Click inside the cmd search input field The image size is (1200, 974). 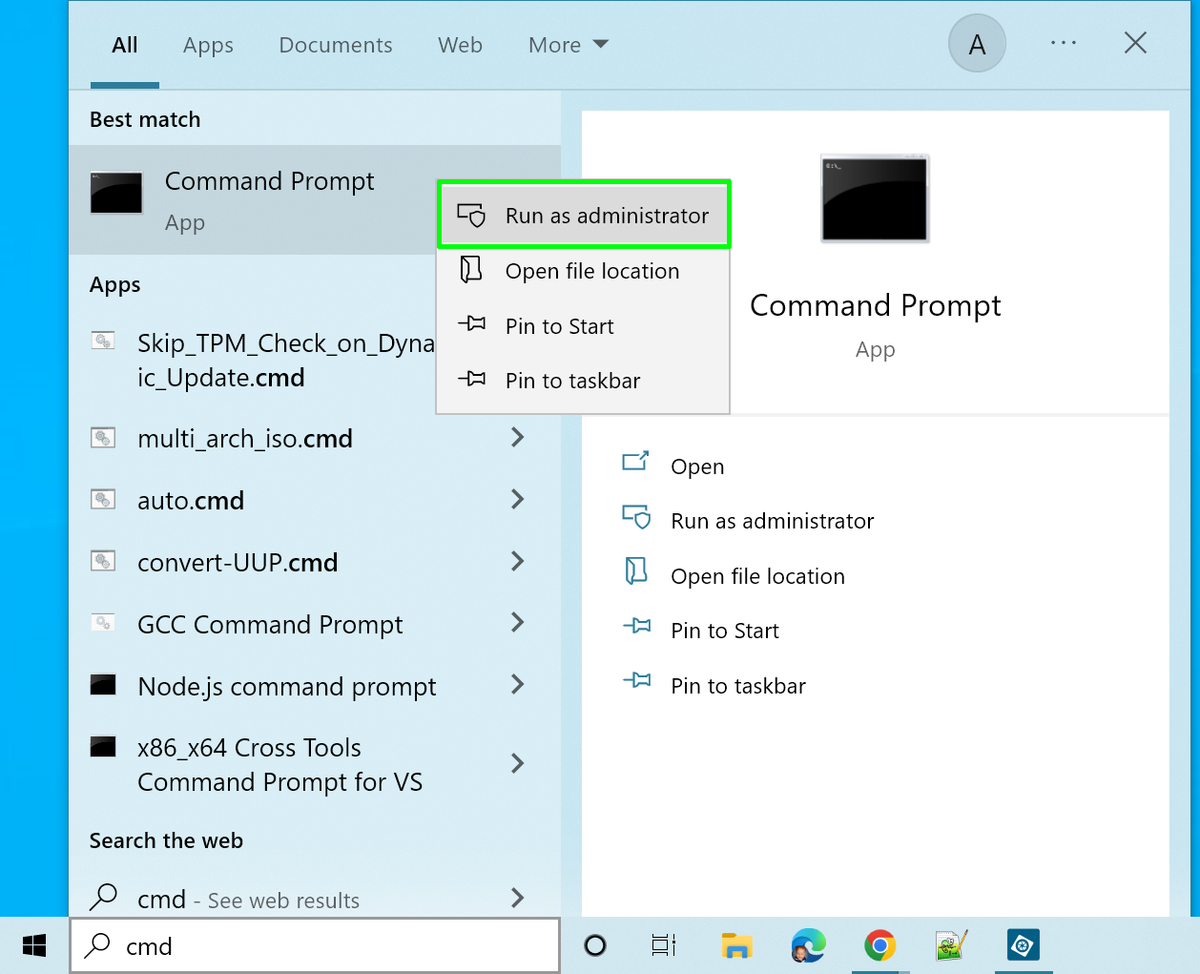coord(300,945)
